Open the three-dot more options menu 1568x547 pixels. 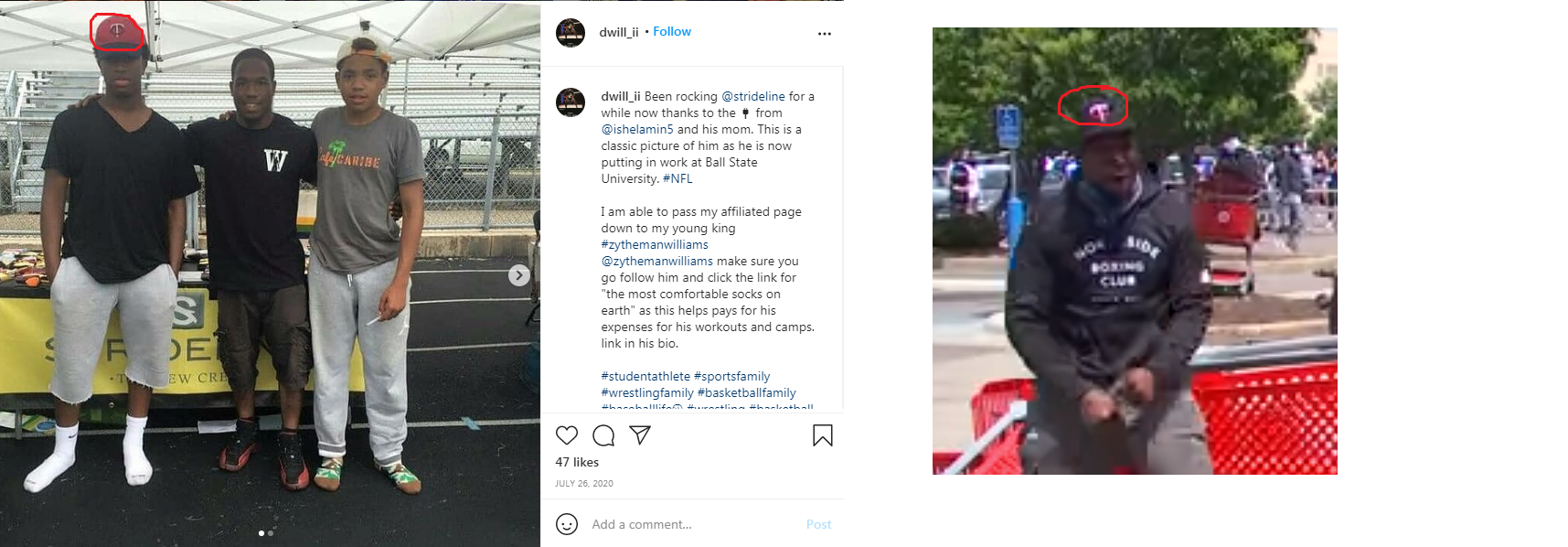click(825, 34)
